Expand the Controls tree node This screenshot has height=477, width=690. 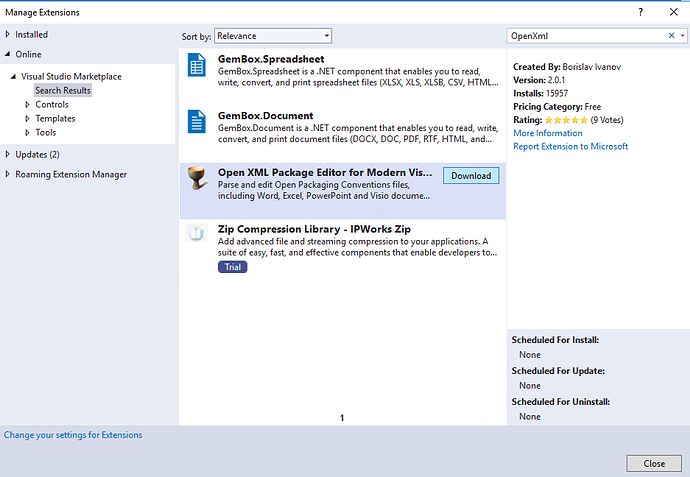tap(28, 104)
